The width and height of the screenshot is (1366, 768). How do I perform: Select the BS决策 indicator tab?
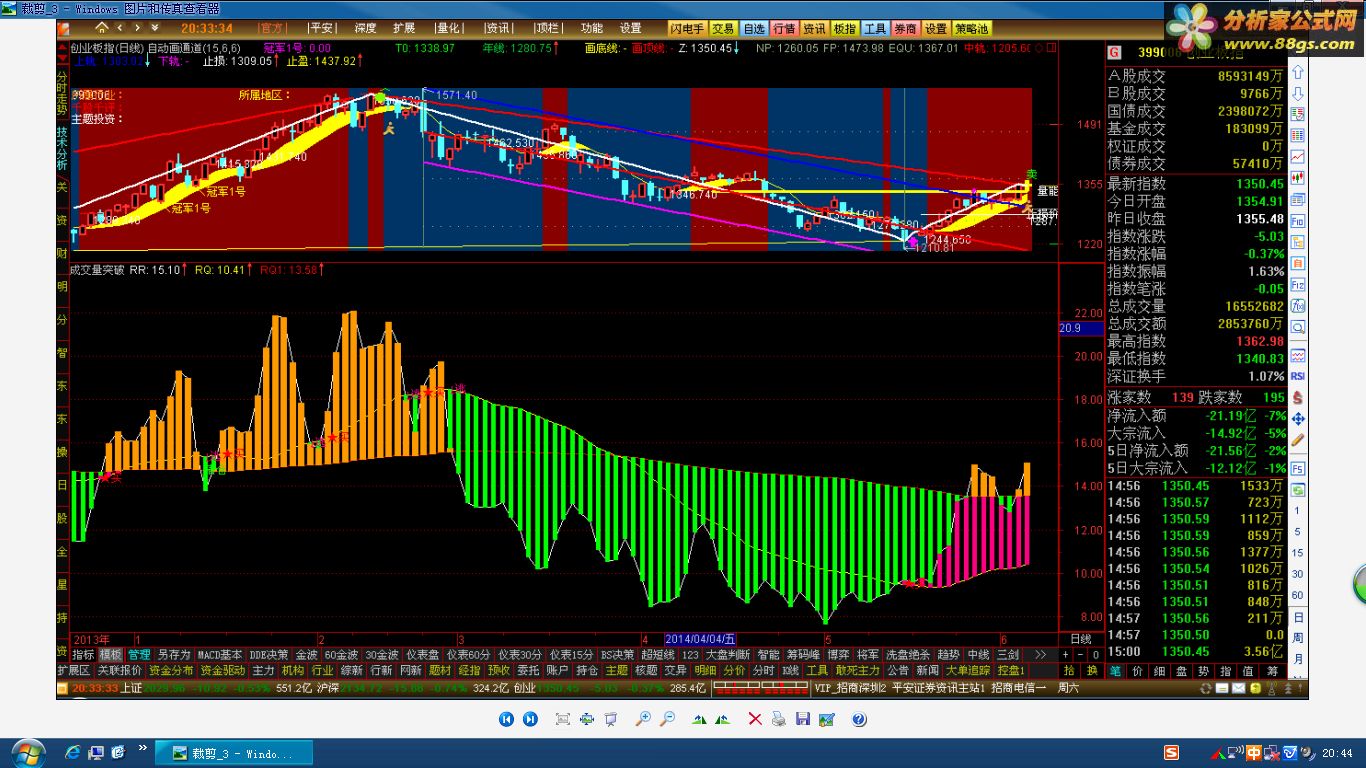617,655
